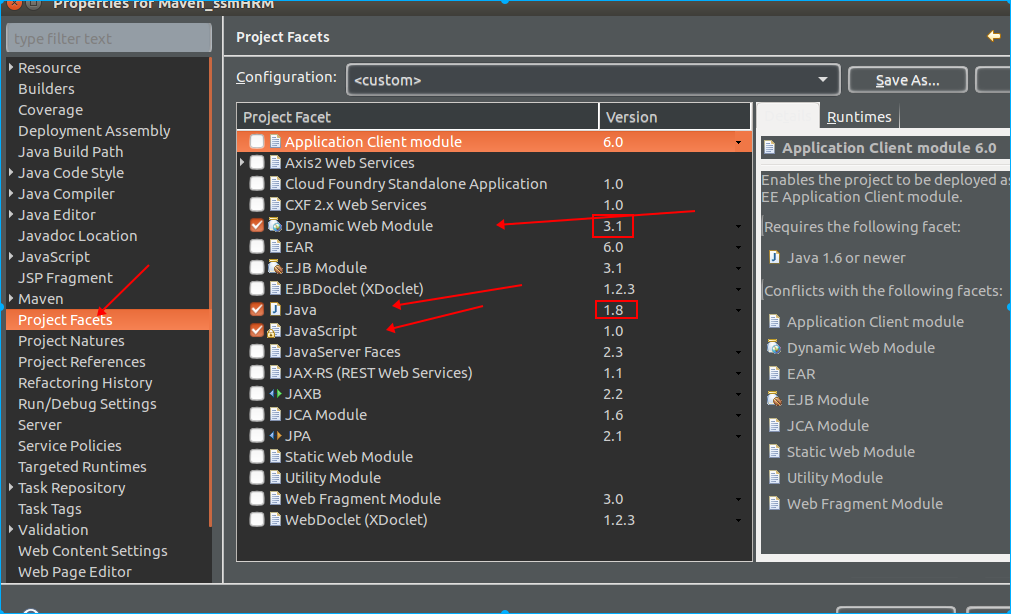This screenshot has width=1011, height=614.
Task: Click the JAXB facet icon
Action: pyautogui.click(x=275, y=393)
